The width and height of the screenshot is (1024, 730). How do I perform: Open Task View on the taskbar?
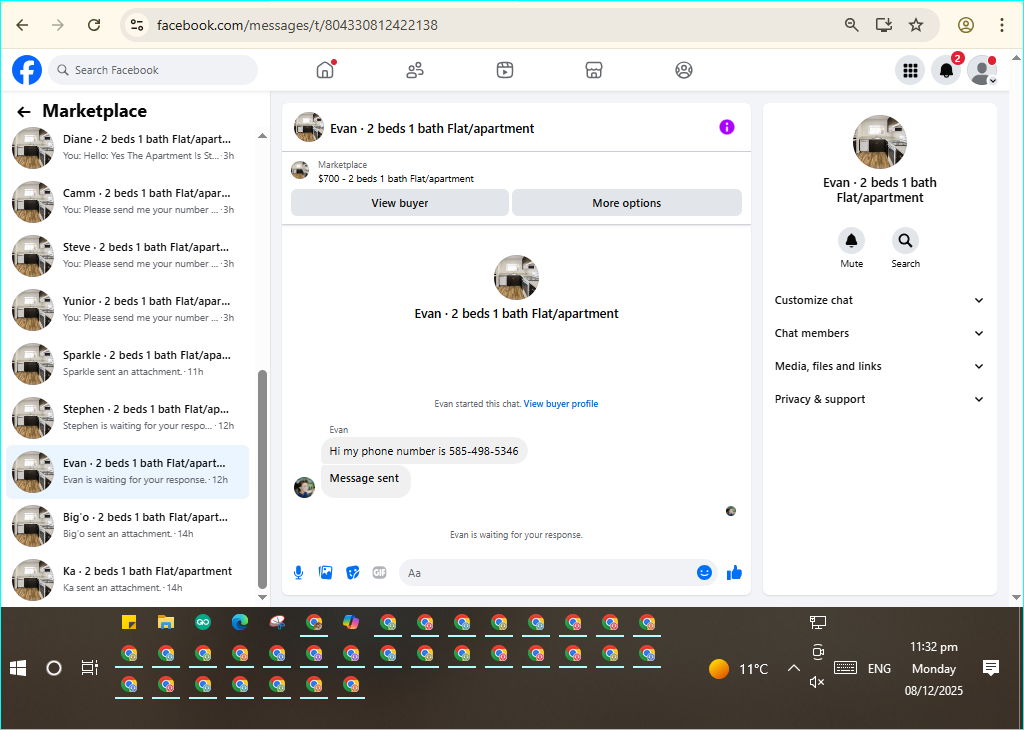89,668
